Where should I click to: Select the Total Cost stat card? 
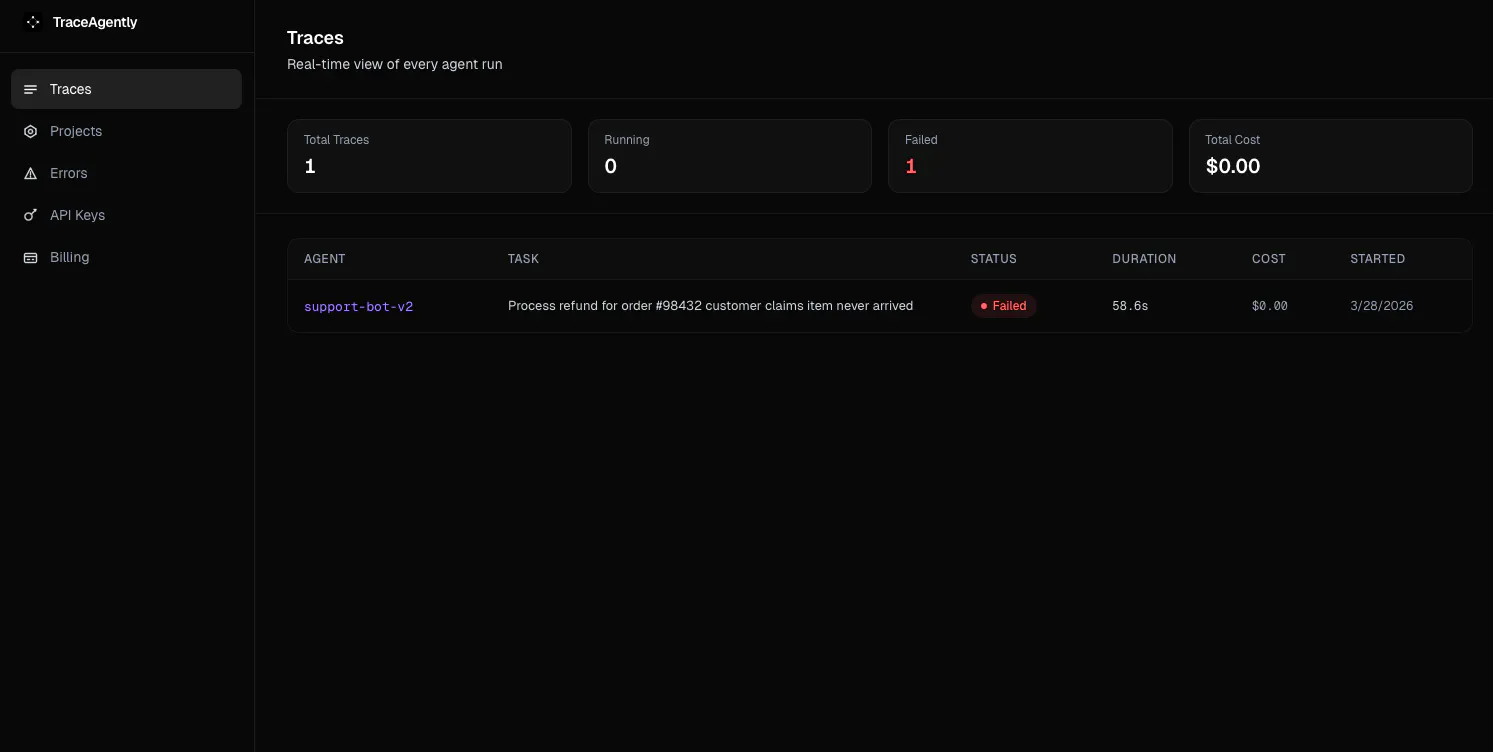click(1331, 156)
